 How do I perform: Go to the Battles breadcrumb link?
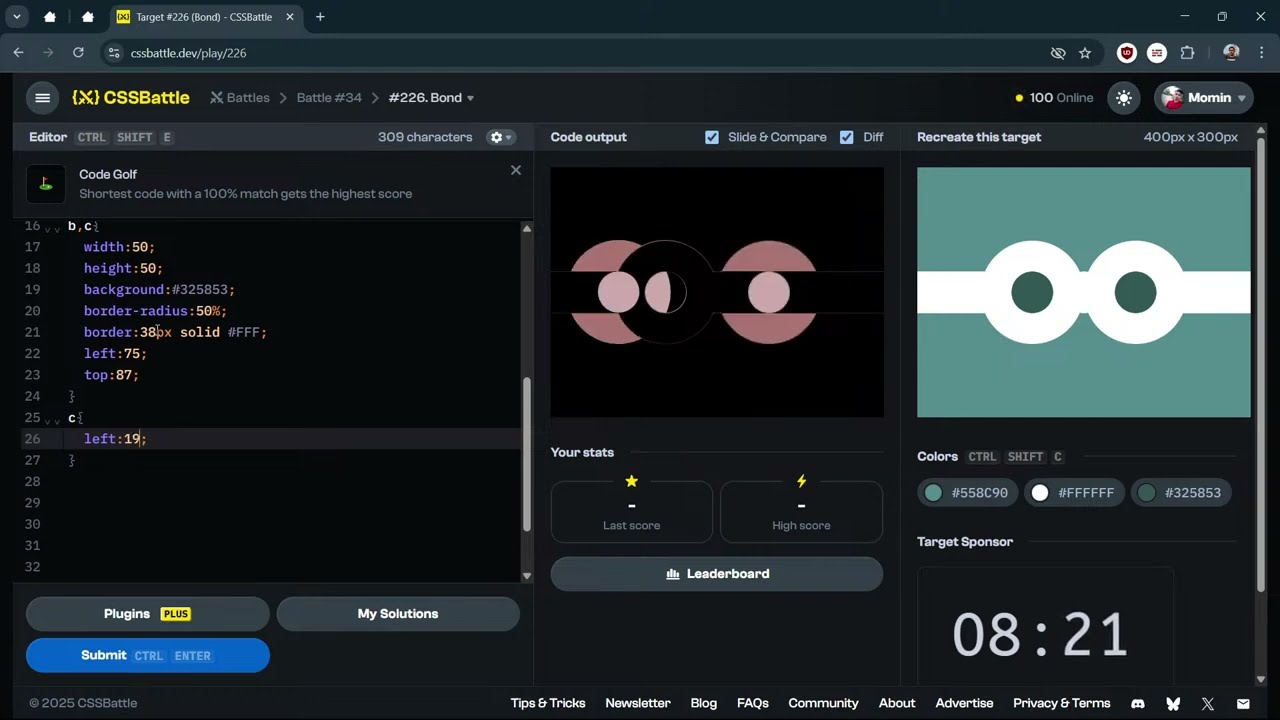240,98
